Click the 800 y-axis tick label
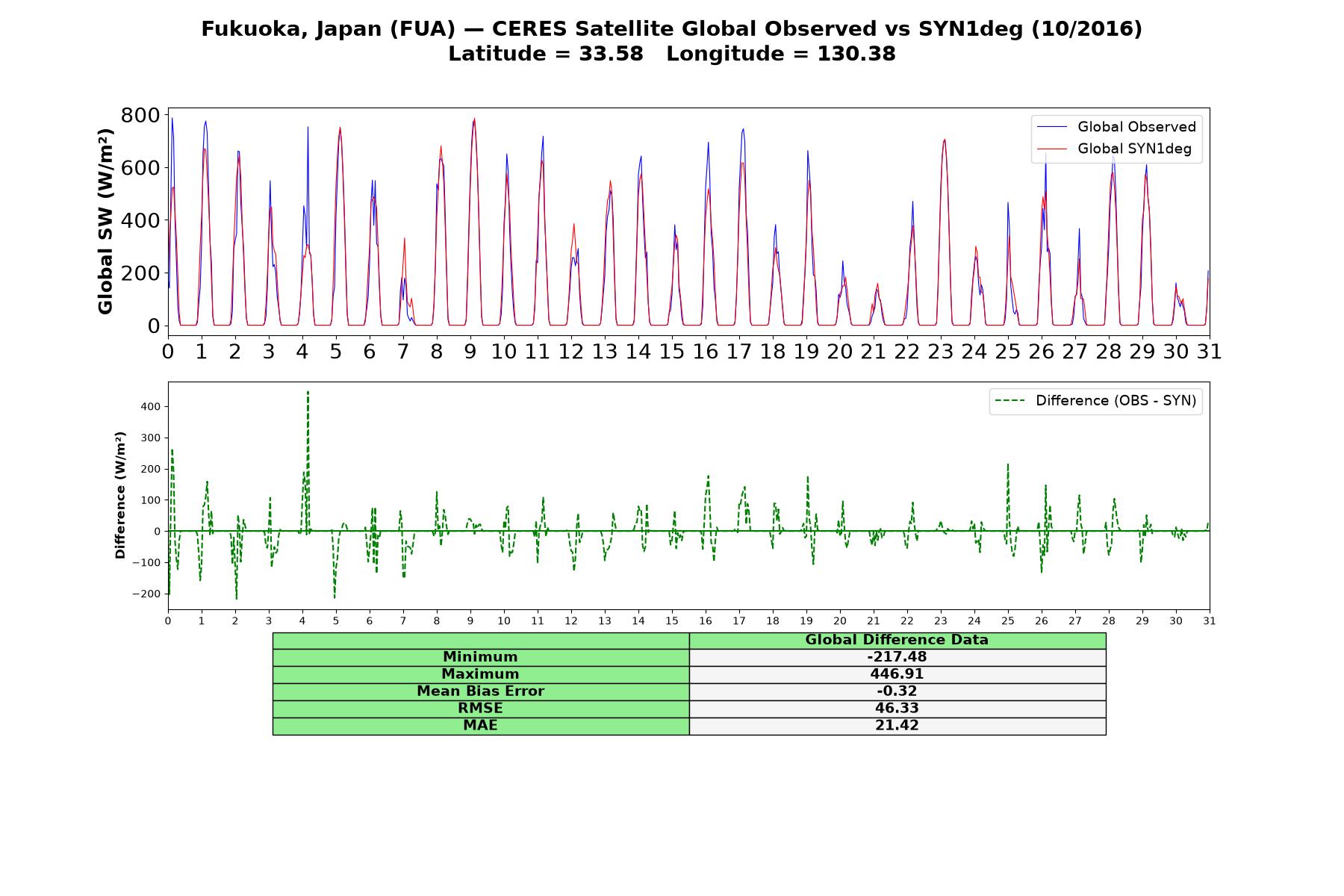This screenshot has height=896, width=1344. 140,115
